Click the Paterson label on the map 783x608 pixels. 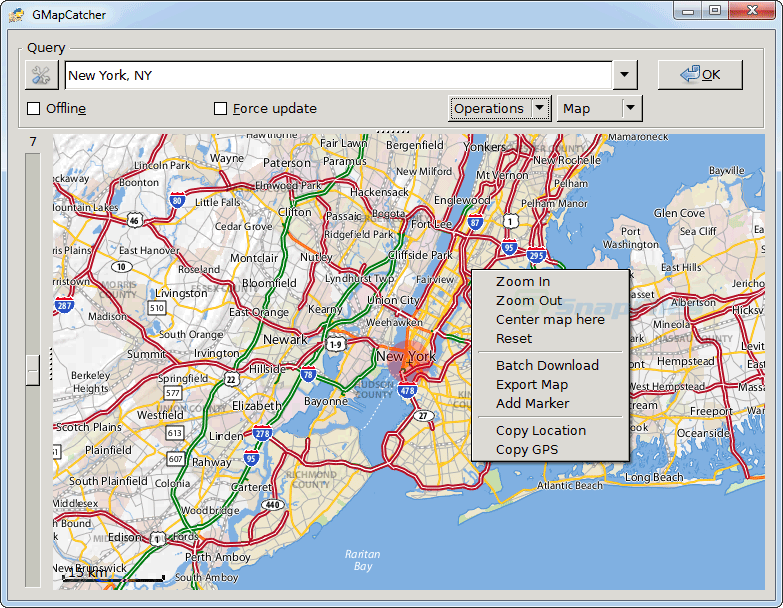pos(287,163)
